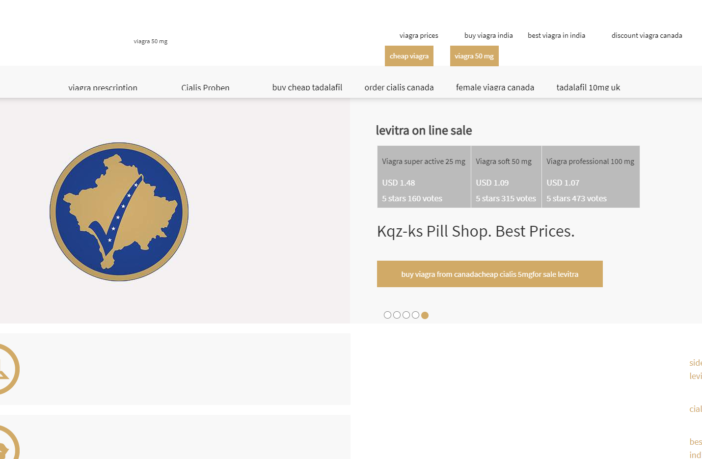Click the Kosovo map checkmark logo
702x459 pixels.
(119, 212)
